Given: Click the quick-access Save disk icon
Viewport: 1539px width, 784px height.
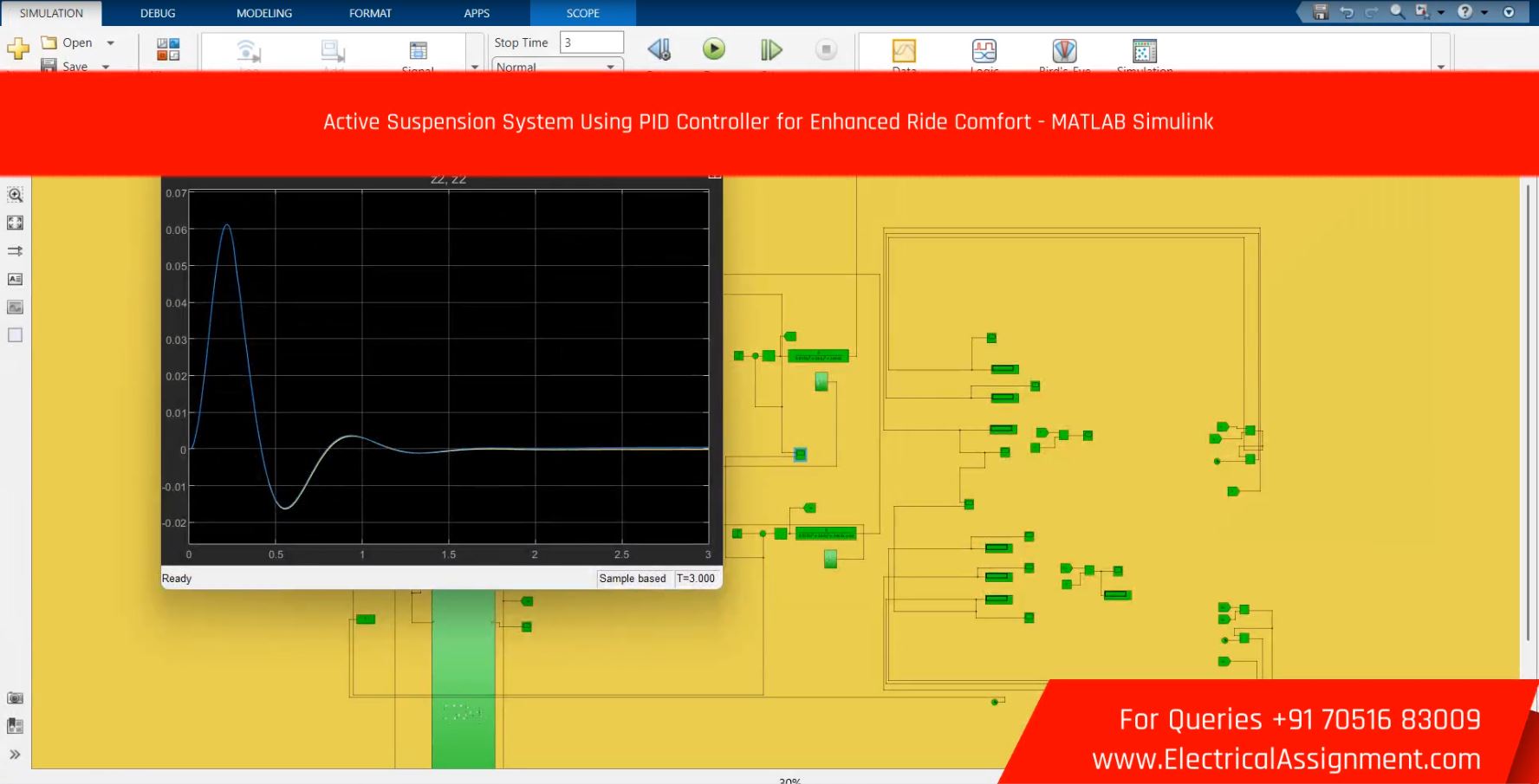Looking at the screenshot, I should [1321, 12].
